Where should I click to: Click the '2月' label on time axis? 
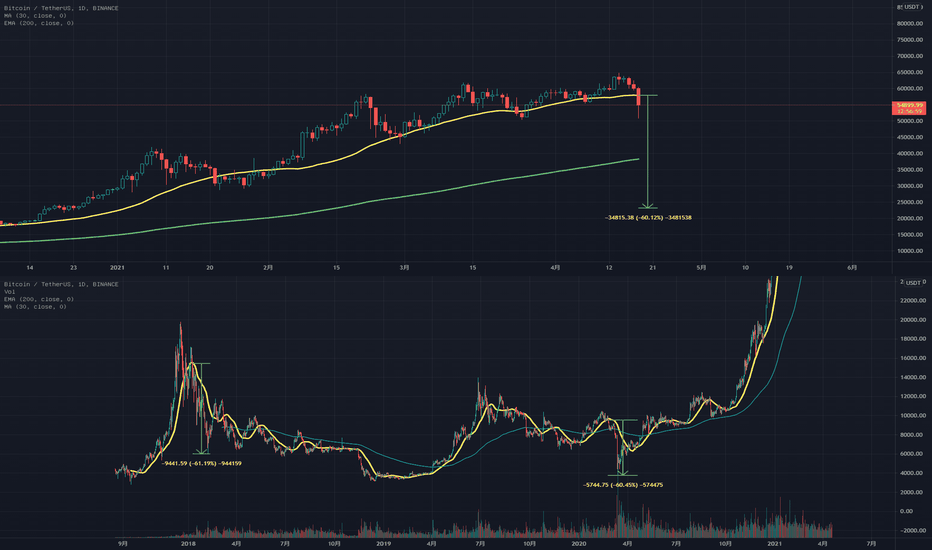(268, 268)
